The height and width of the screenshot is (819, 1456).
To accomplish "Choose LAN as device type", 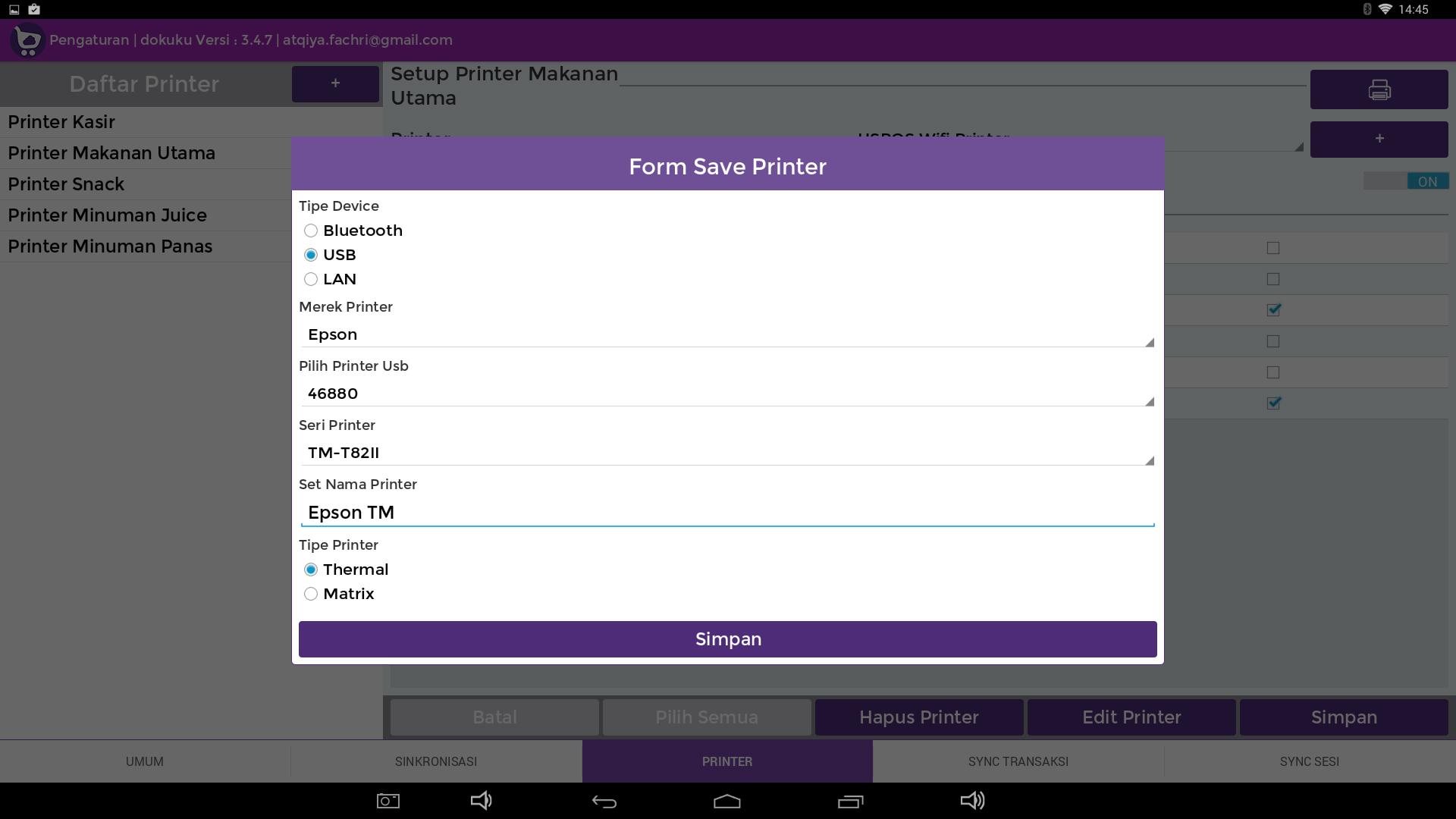I will [311, 279].
